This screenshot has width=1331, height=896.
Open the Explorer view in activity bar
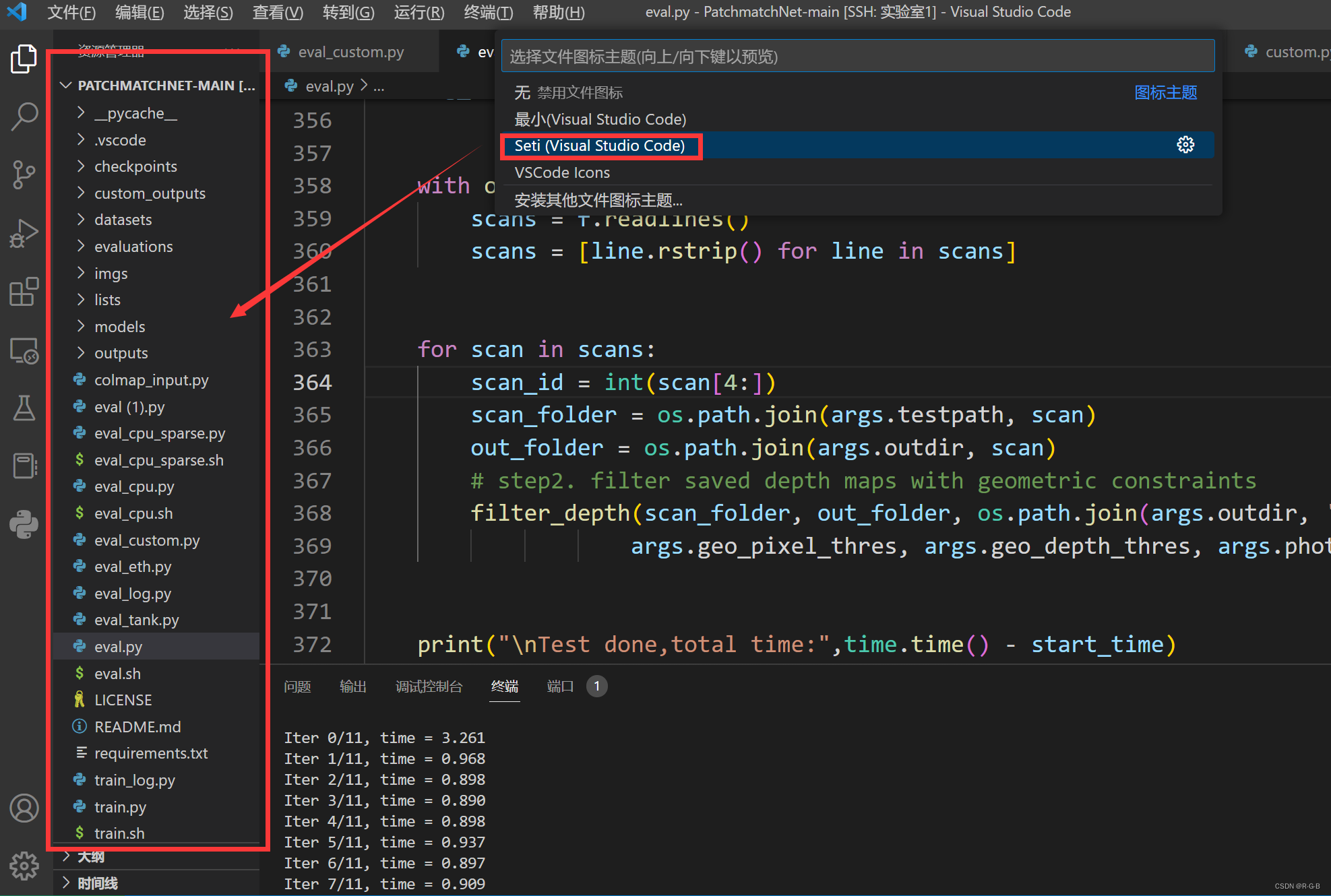pyautogui.click(x=24, y=59)
